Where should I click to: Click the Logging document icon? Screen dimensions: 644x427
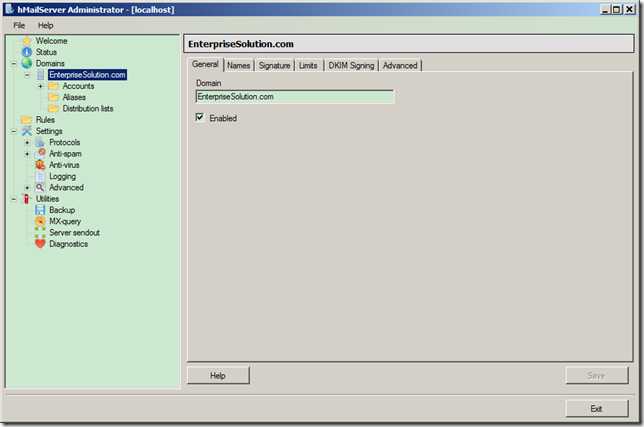[40, 177]
